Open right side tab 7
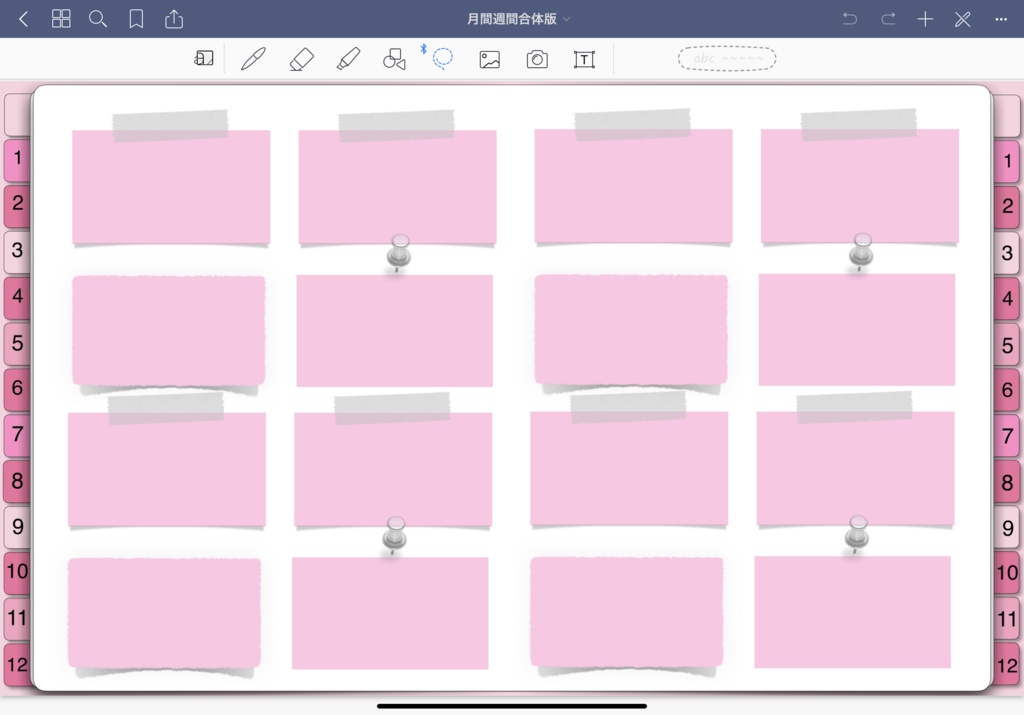 (x=1007, y=437)
